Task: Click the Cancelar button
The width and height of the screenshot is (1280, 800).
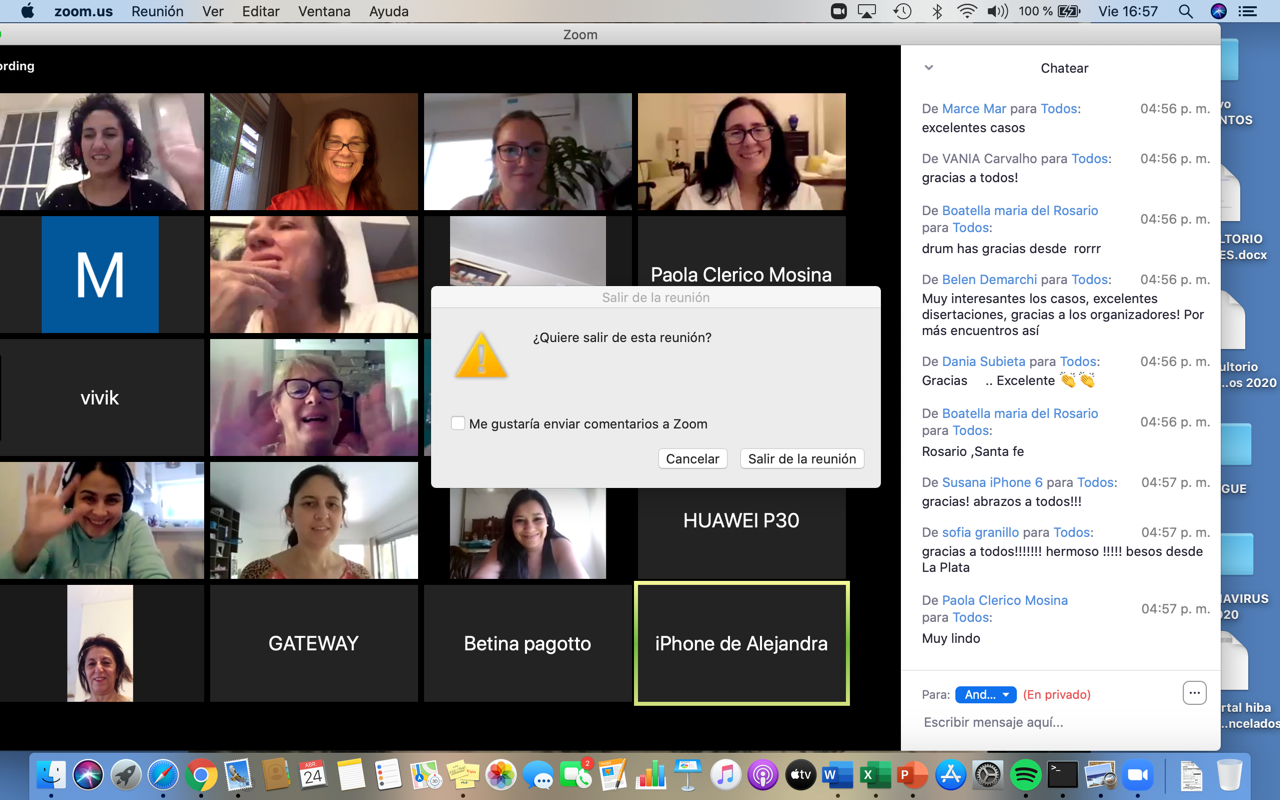Action: point(692,459)
